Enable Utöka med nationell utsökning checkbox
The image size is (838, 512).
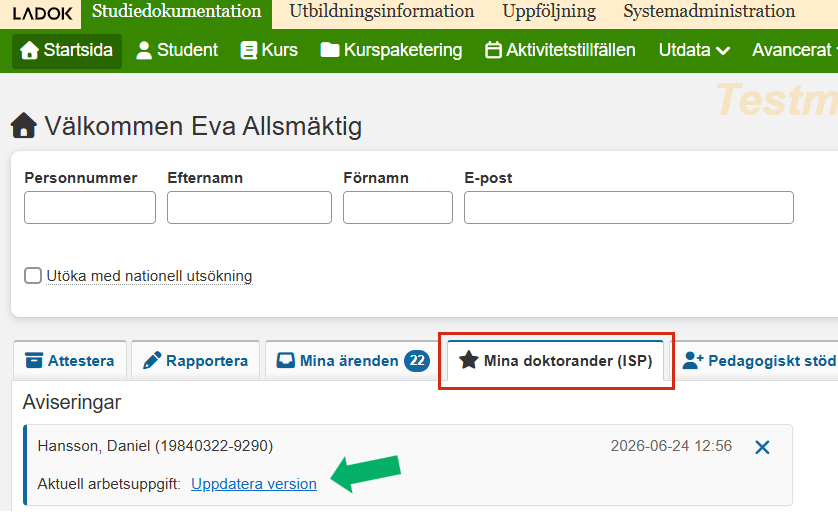pos(33,276)
